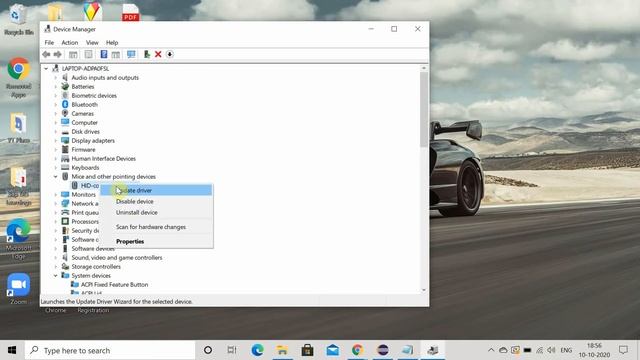
Task: Click the Properties toolbar icon
Action: tap(89, 54)
